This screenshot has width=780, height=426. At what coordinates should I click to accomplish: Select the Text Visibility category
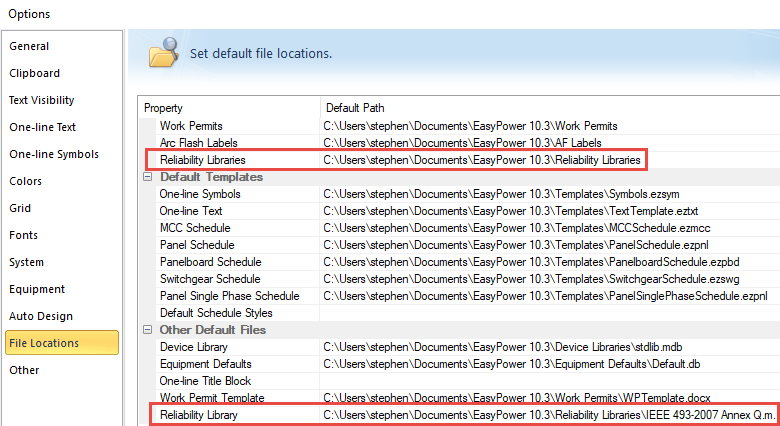pyautogui.click(x=42, y=100)
